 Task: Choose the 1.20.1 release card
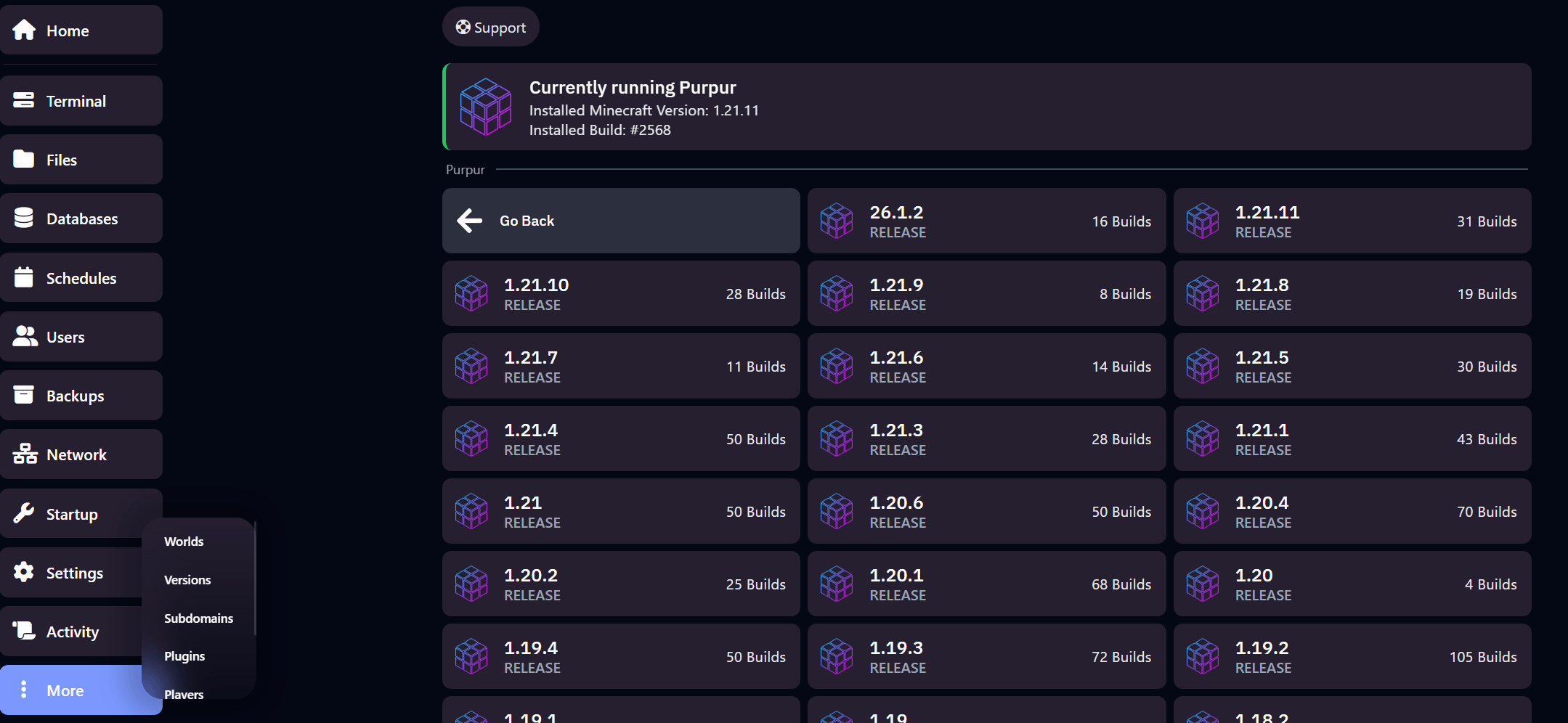point(986,584)
